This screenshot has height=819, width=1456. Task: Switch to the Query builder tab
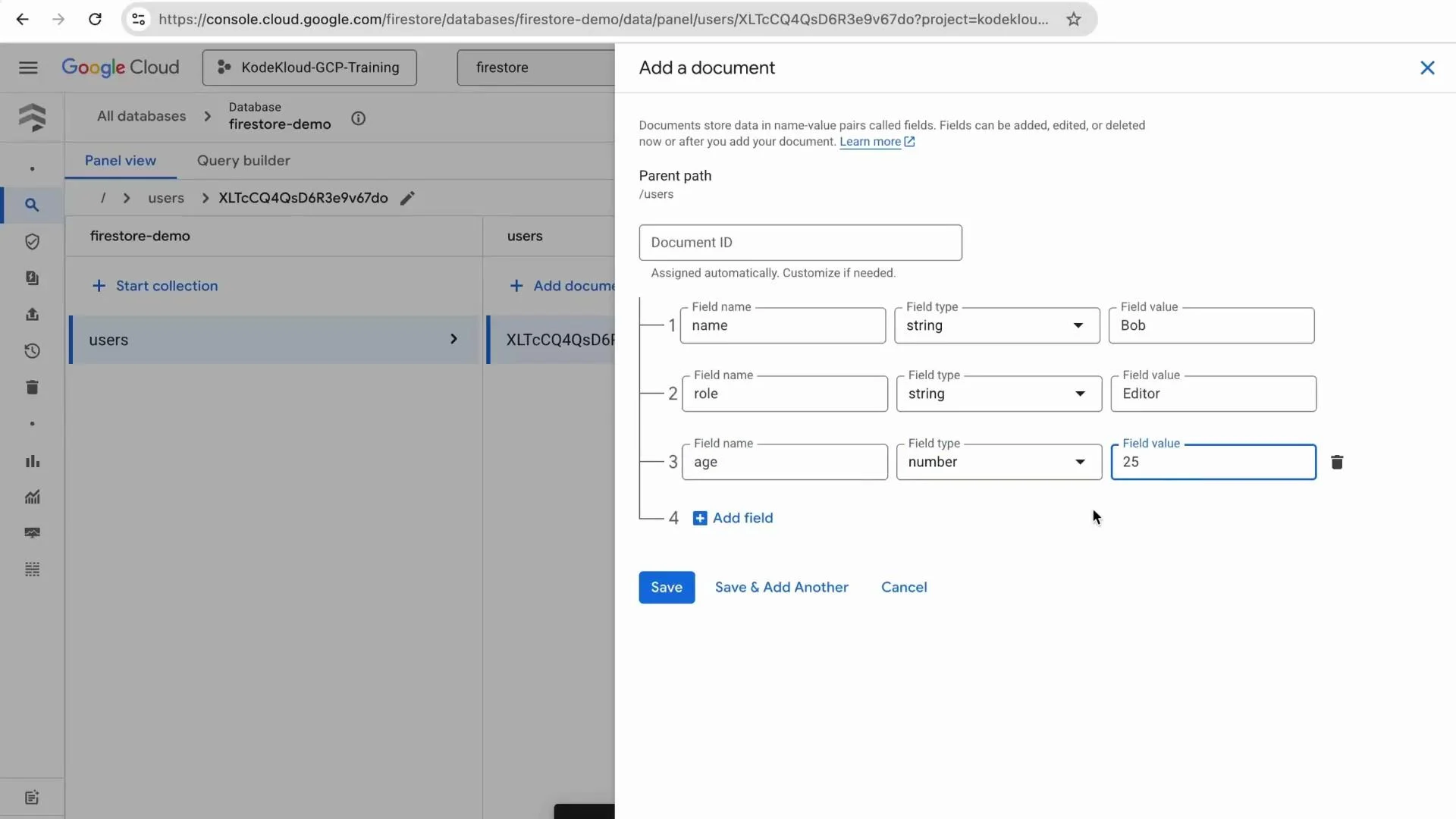(x=243, y=161)
